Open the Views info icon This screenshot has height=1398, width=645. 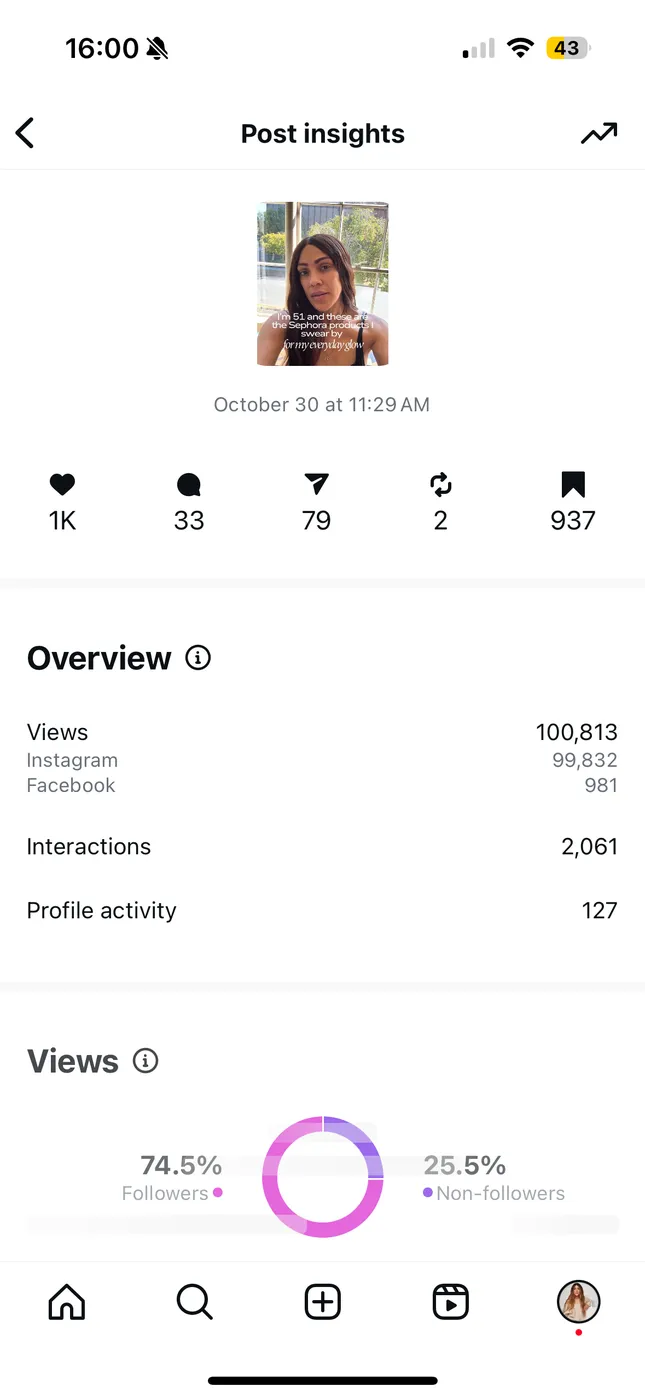point(146,1061)
